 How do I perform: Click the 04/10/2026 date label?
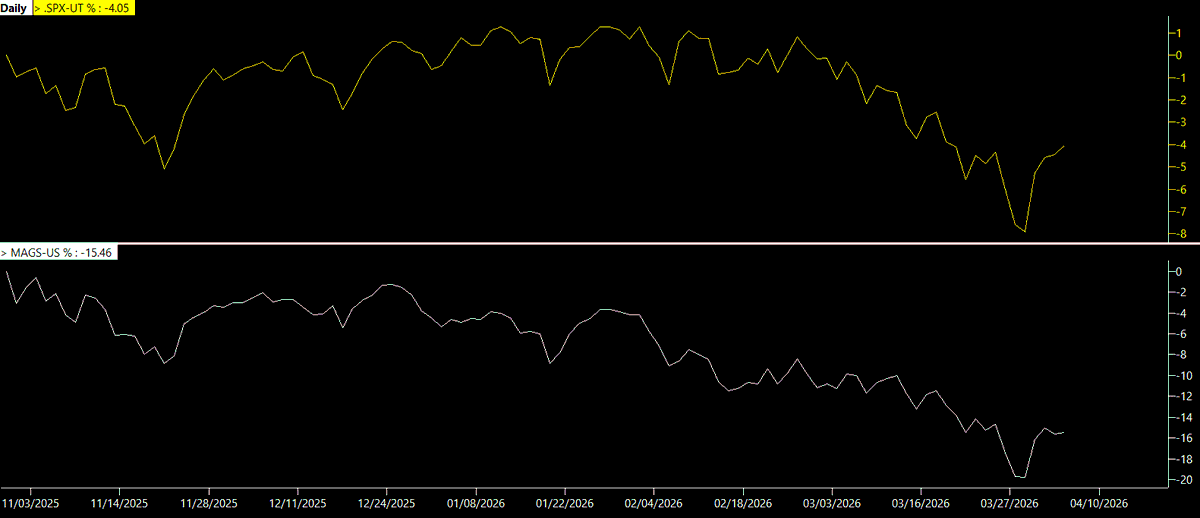tap(1100, 504)
